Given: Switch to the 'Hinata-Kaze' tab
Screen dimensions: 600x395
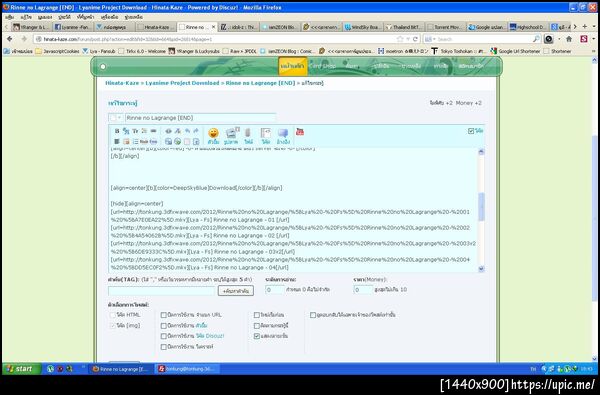Looking at the screenshot, I should click(x=156, y=27).
